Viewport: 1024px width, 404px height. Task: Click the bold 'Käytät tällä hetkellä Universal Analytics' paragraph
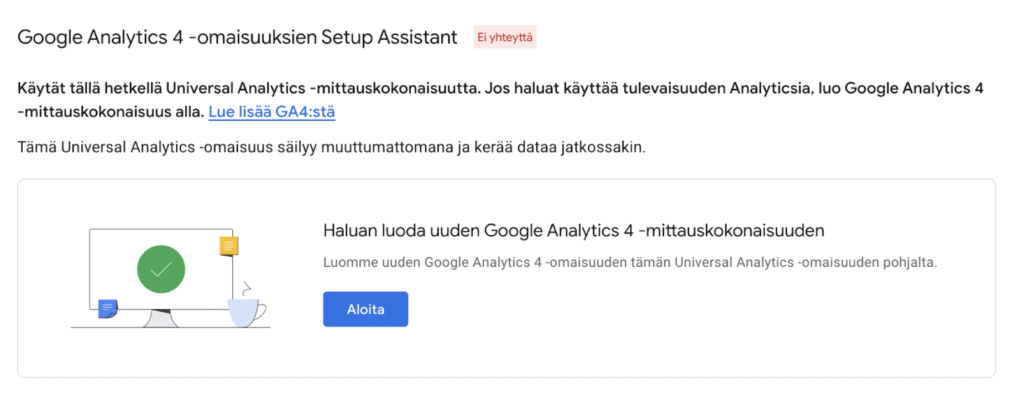pyautogui.click(x=501, y=100)
